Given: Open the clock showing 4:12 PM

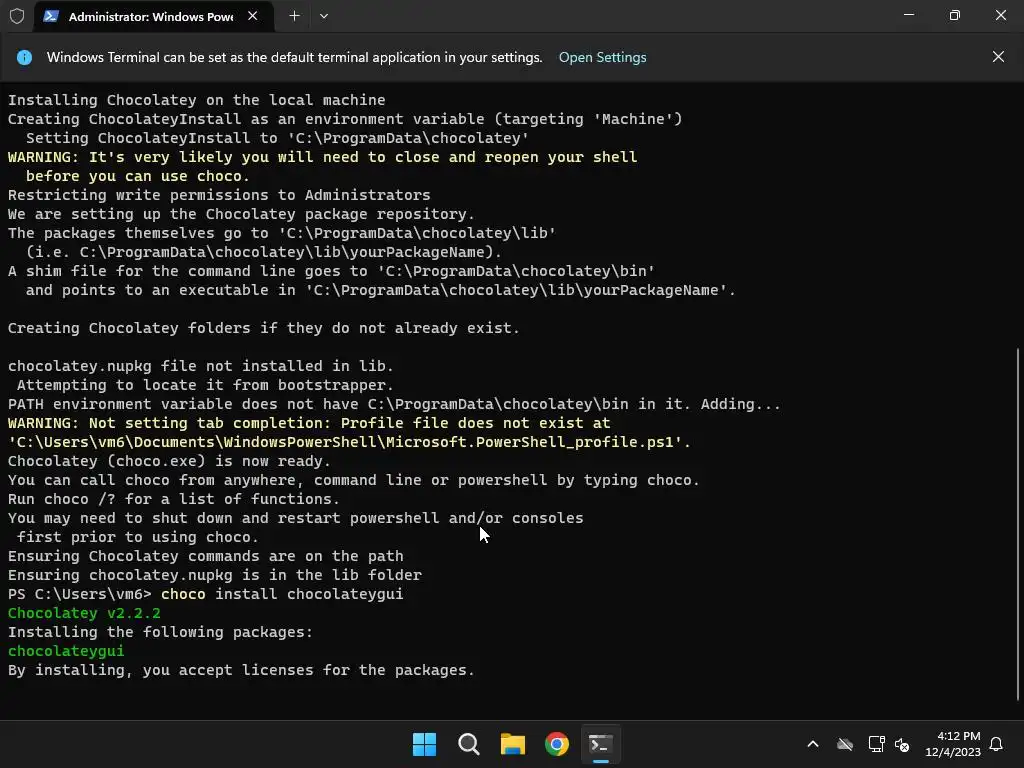Looking at the screenshot, I should click(x=953, y=744).
